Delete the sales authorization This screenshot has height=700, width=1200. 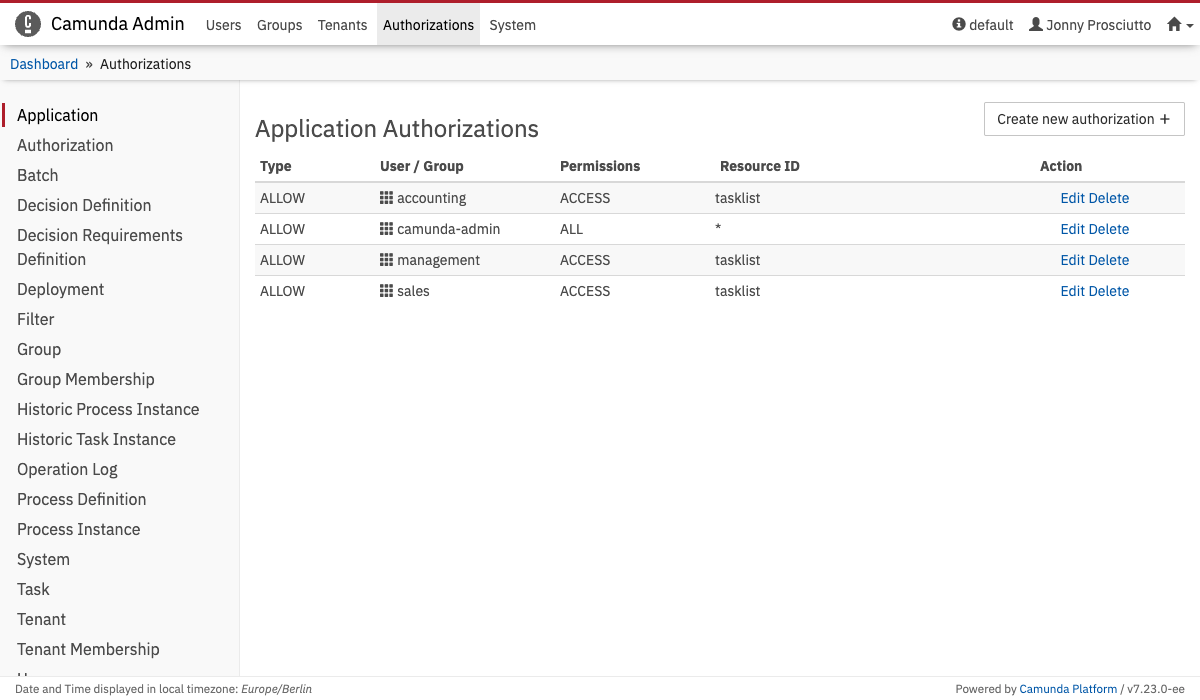[x=1108, y=291]
